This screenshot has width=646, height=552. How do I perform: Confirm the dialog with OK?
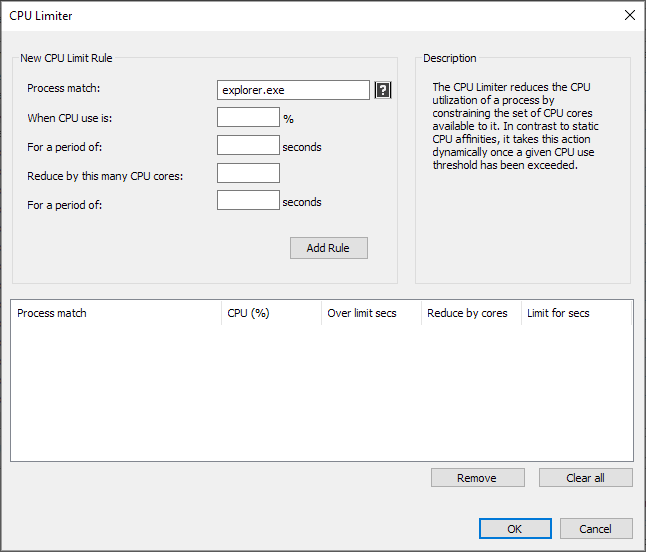pos(515,529)
